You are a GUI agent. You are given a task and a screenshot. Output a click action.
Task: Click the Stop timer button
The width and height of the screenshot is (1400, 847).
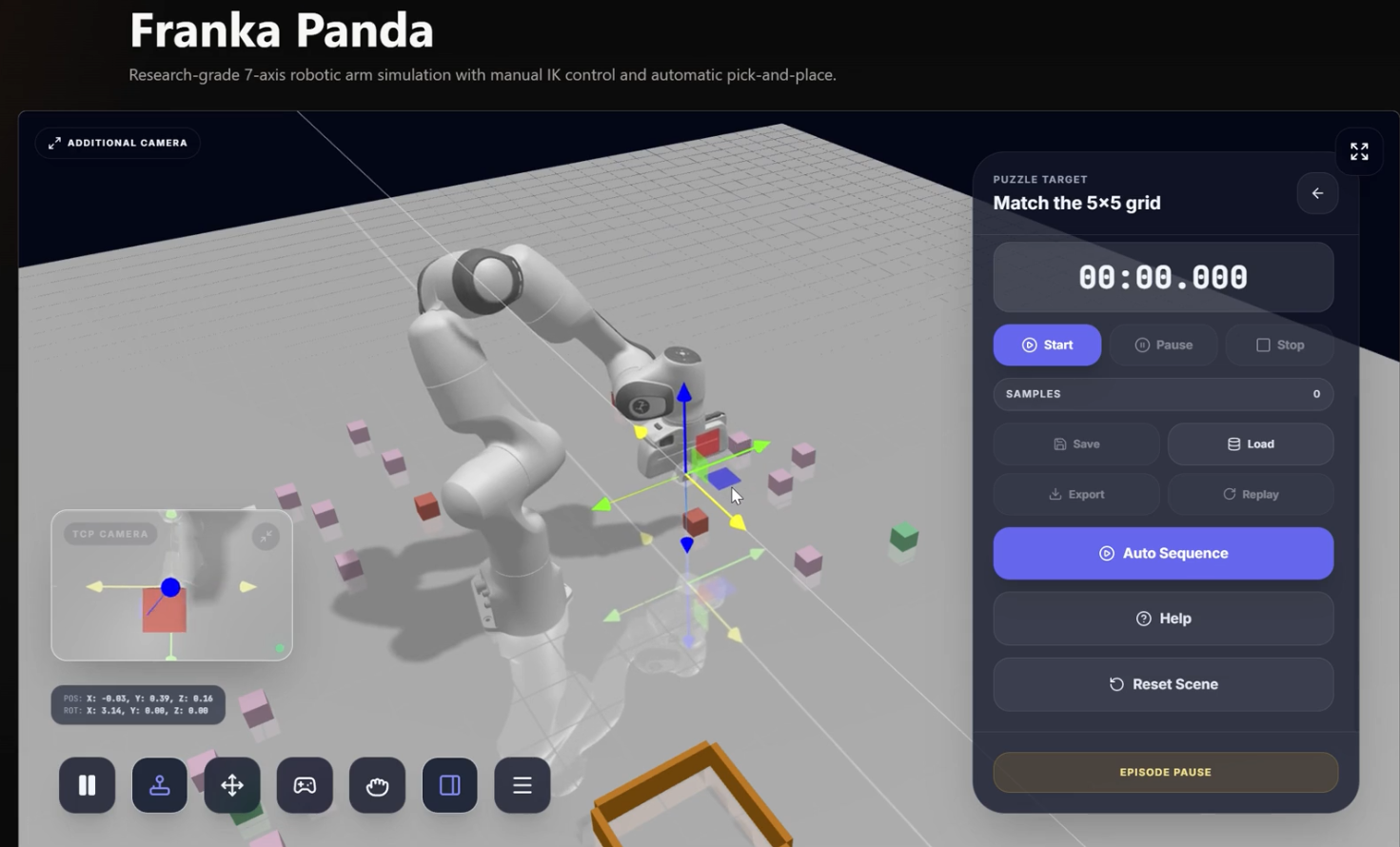coord(1279,345)
